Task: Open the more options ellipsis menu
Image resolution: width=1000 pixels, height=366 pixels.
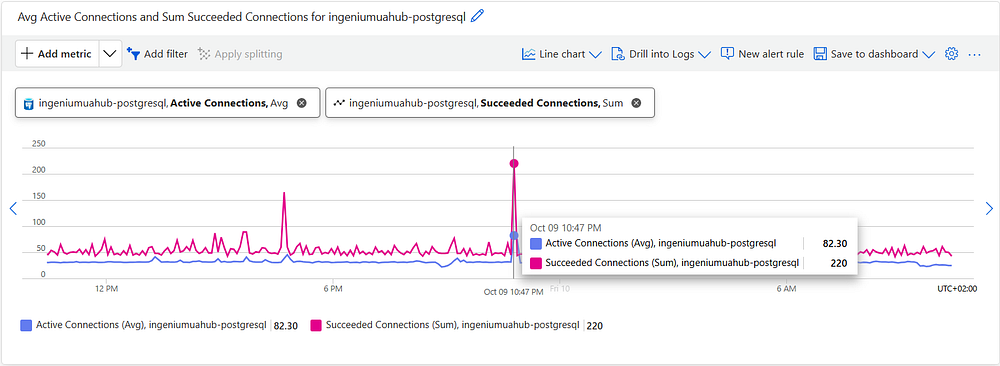Action: (974, 54)
